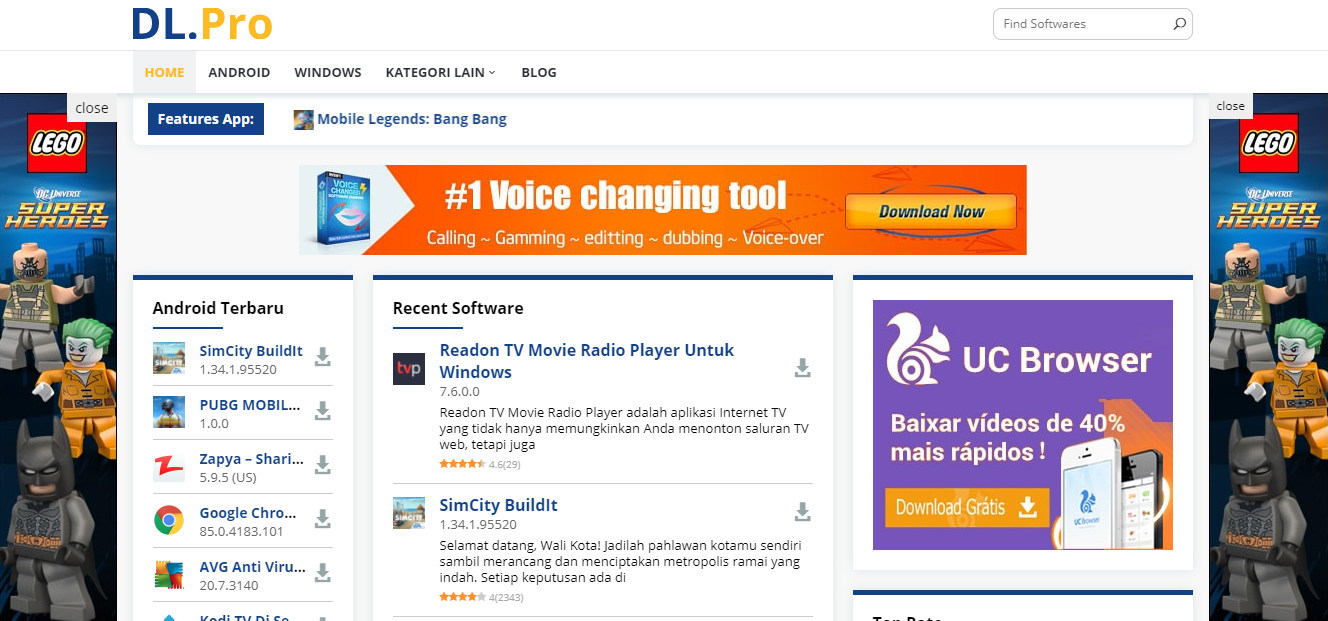This screenshot has width=1328, height=621.
Task: Click version text 85.0.4183.101
Action: coord(241,531)
